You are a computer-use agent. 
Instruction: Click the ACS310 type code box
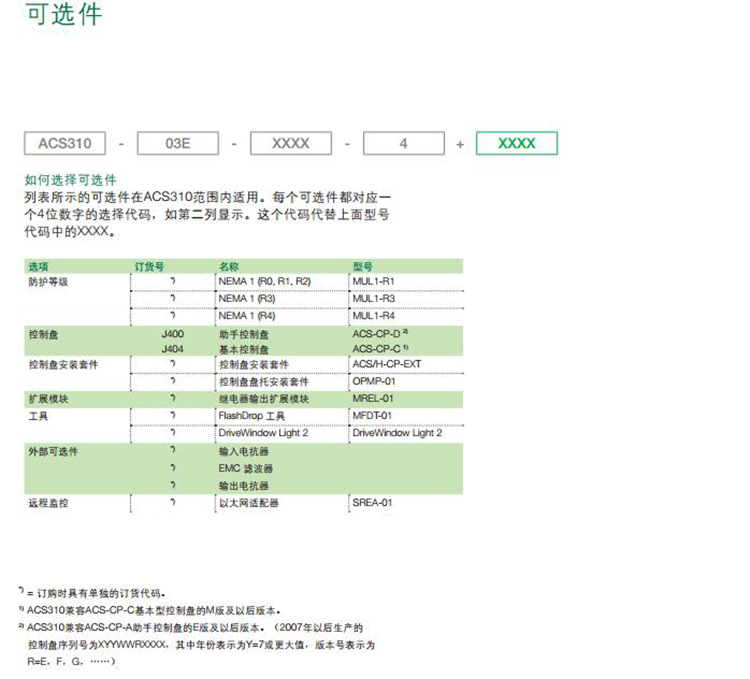pyautogui.click(x=65, y=143)
